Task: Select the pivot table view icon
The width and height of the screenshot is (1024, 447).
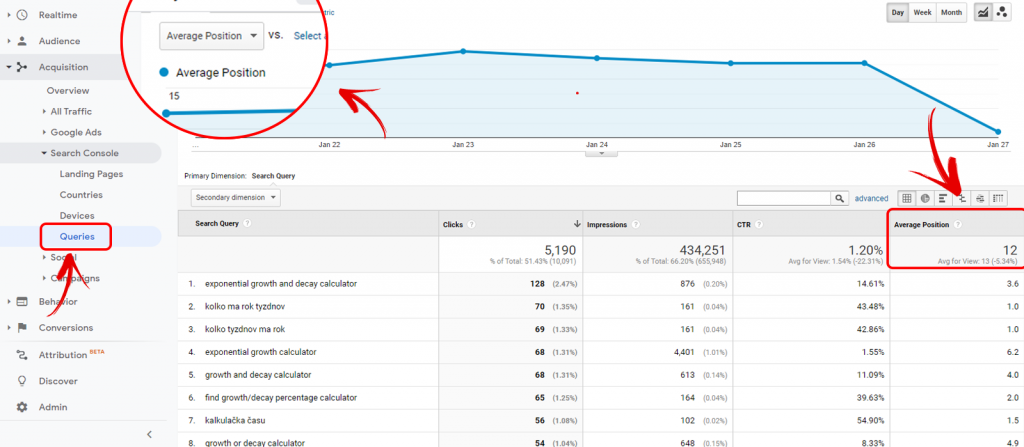Action: pos(998,198)
